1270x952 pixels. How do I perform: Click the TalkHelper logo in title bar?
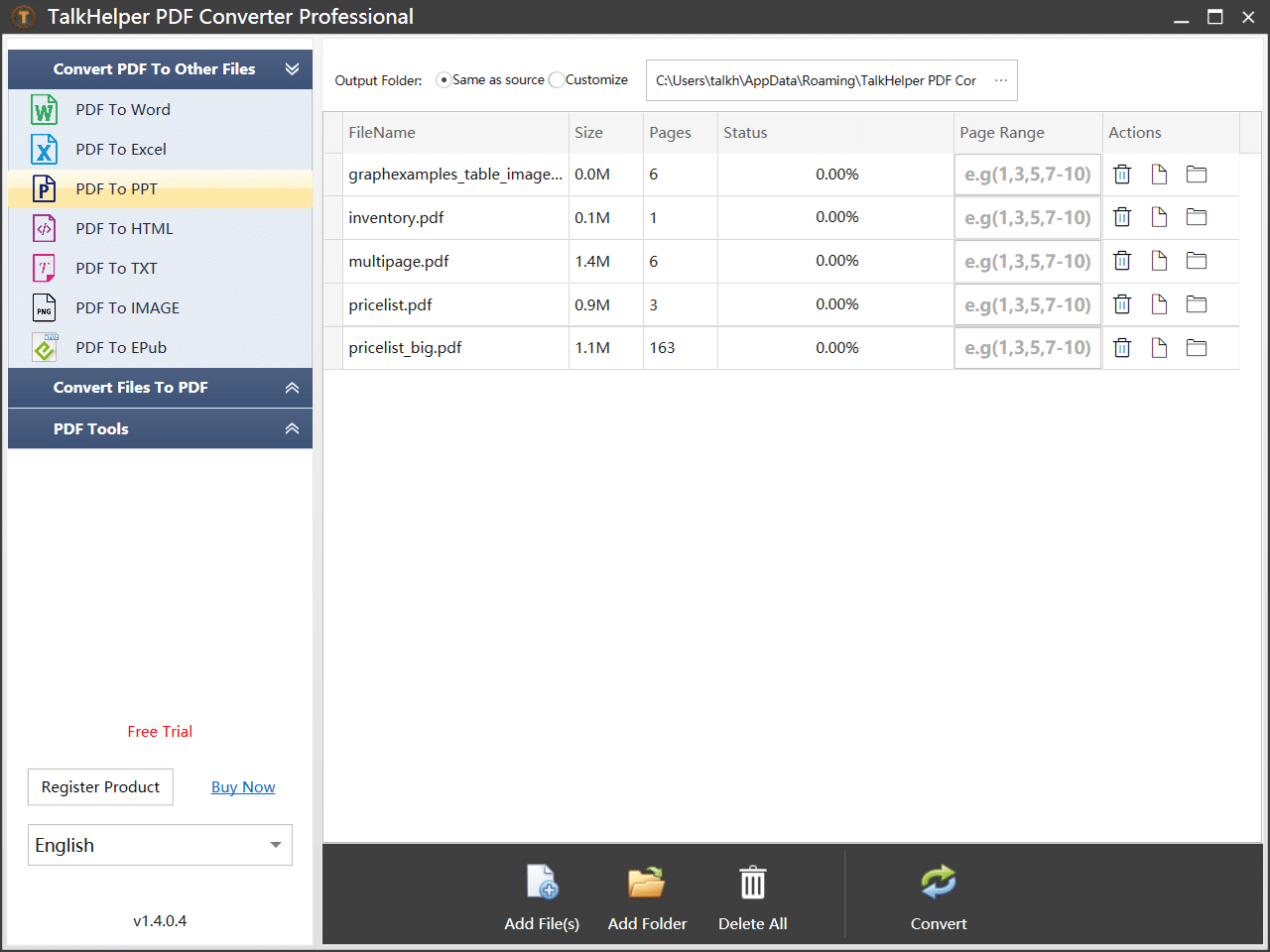point(23,17)
